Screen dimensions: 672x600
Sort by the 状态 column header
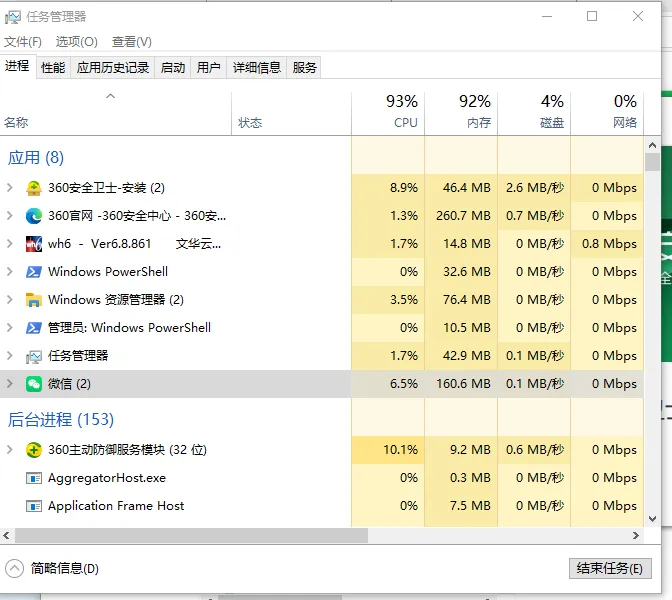(291, 114)
